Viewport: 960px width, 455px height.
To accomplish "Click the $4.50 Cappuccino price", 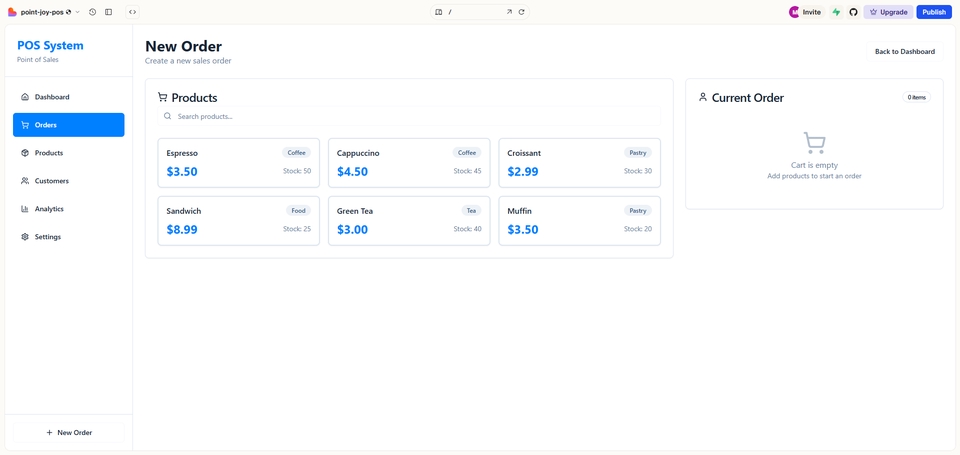I will coord(353,171).
